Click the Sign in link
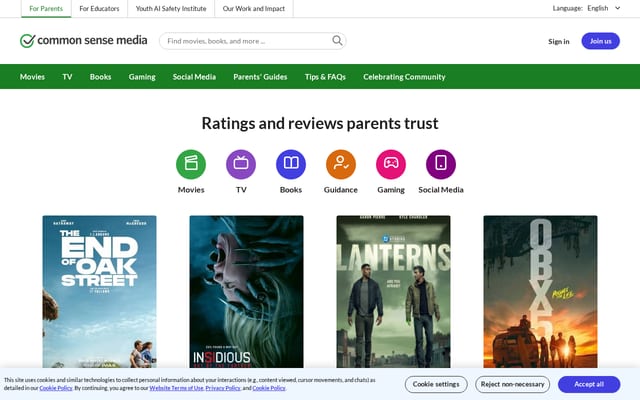This screenshot has height=400, width=640. tap(558, 41)
